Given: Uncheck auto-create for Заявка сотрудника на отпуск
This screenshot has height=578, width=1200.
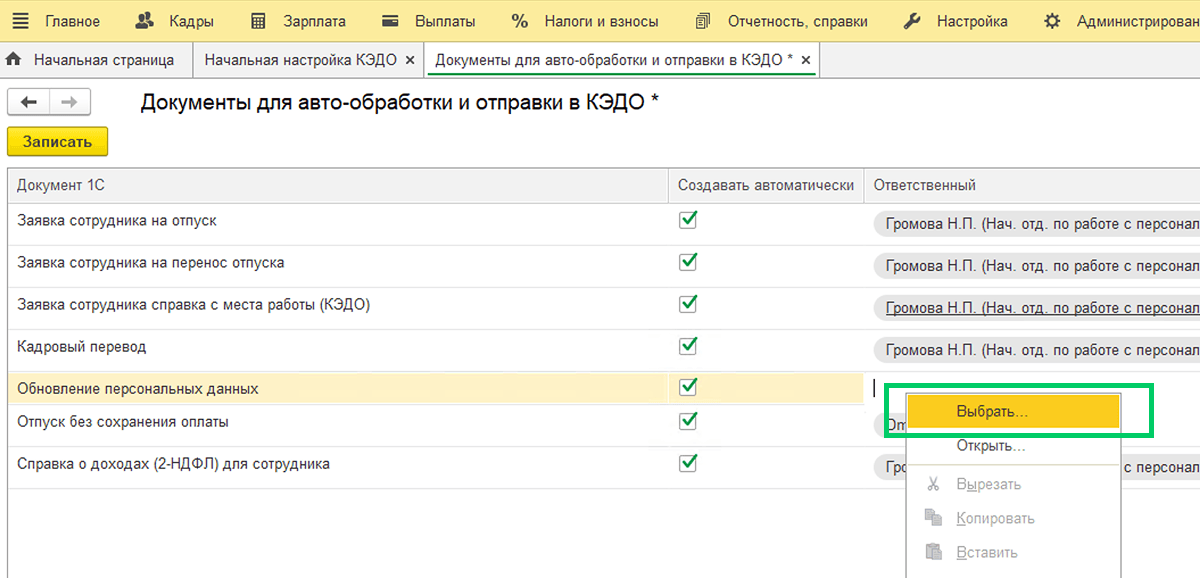Looking at the screenshot, I should coord(688,219).
